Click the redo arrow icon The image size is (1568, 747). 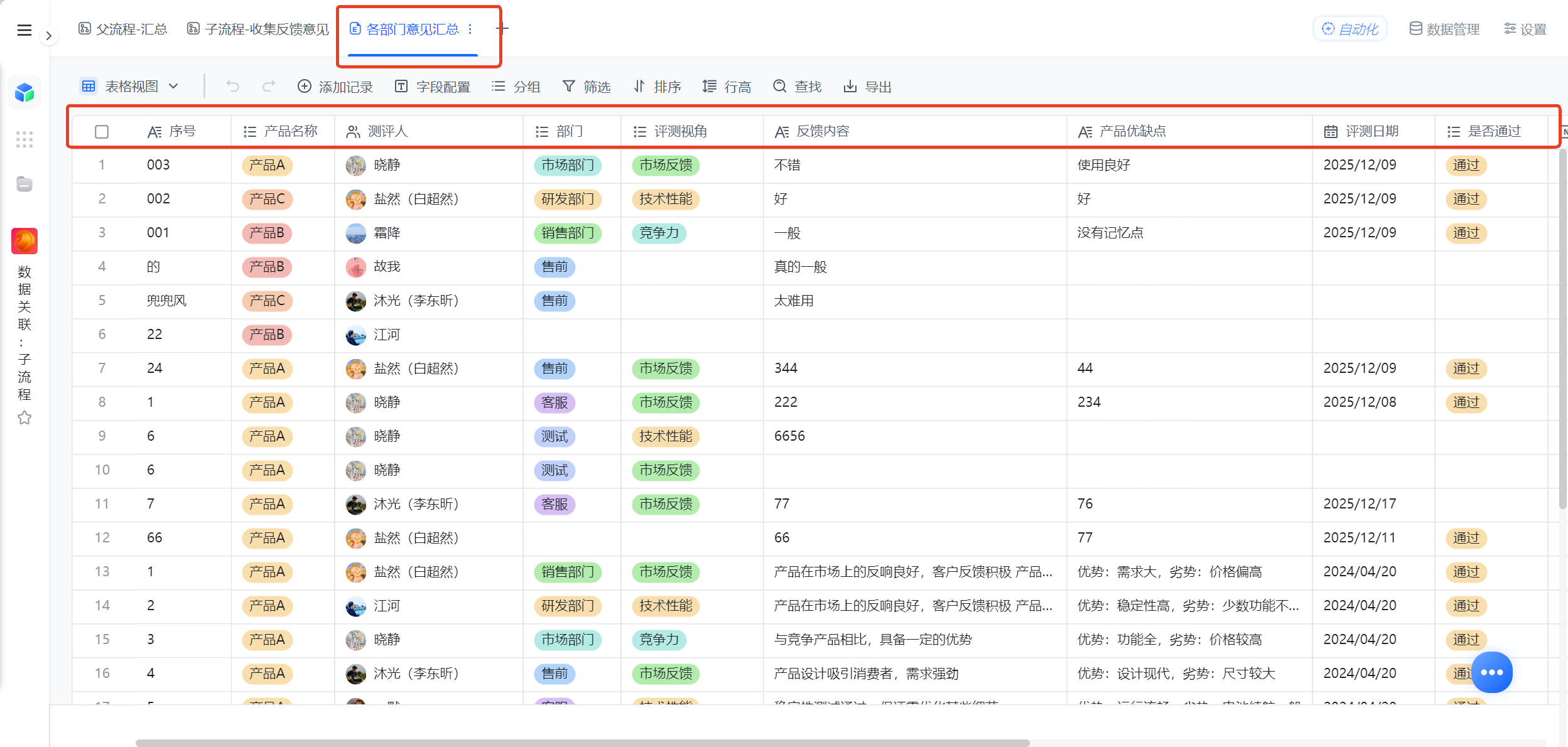(x=269, y=87)
